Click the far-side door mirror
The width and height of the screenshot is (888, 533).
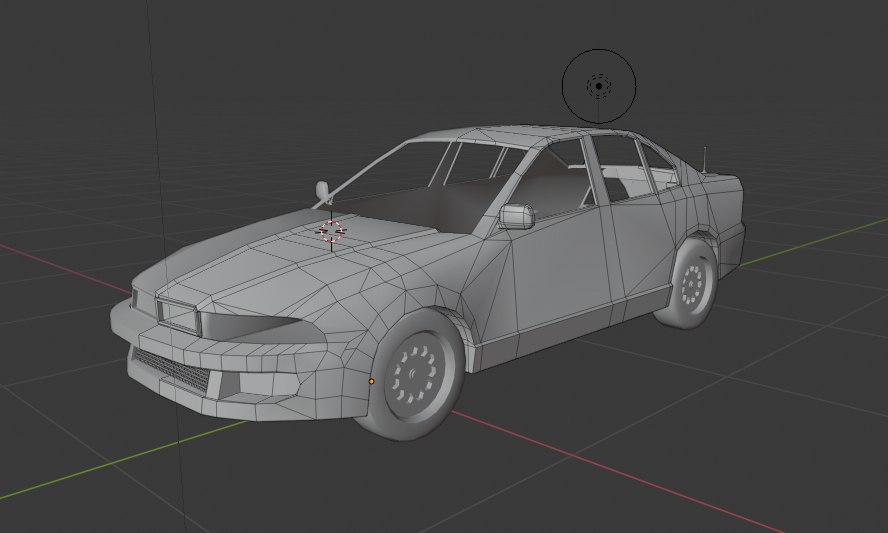coord(323,191)
